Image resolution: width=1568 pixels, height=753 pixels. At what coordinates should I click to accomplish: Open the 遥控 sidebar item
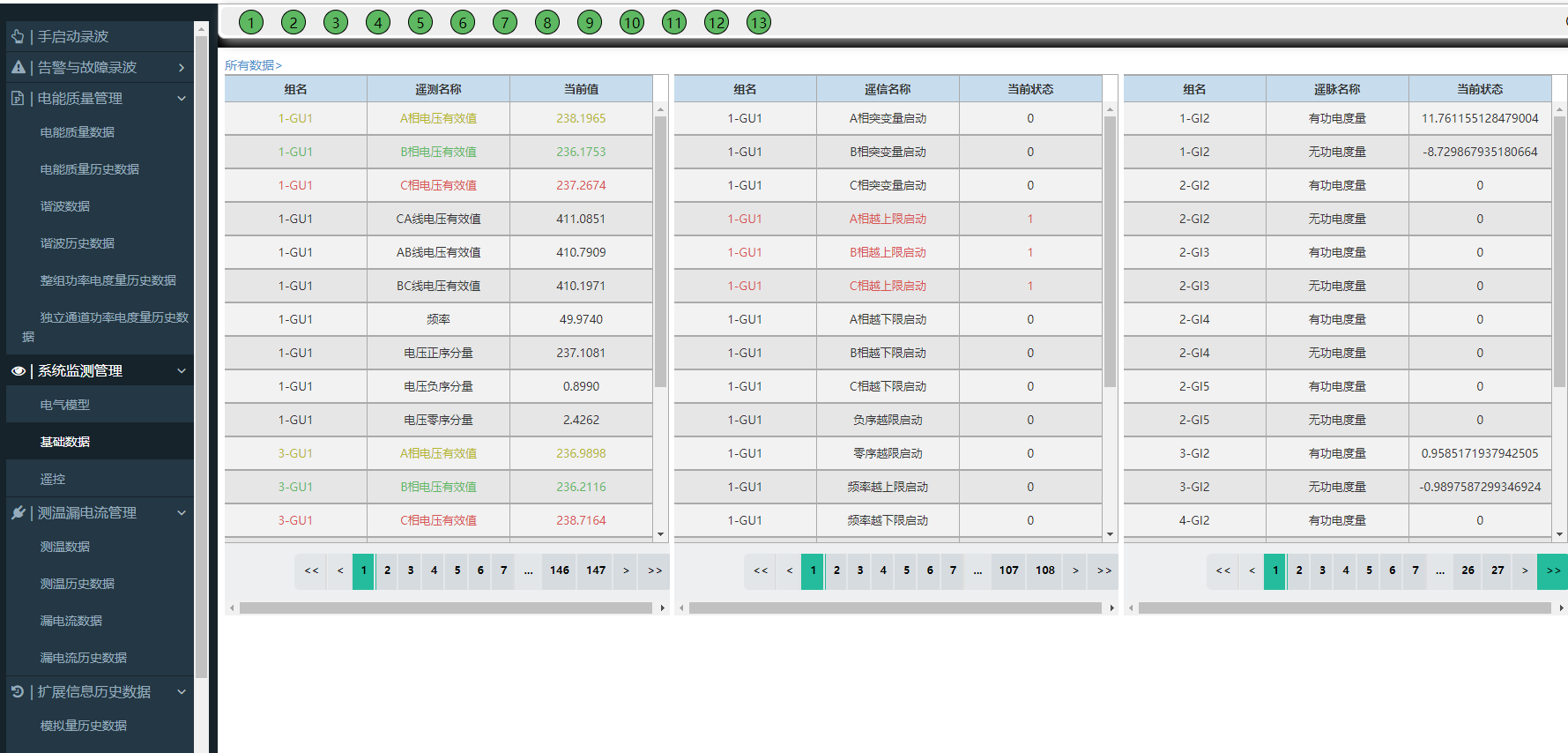53,479
